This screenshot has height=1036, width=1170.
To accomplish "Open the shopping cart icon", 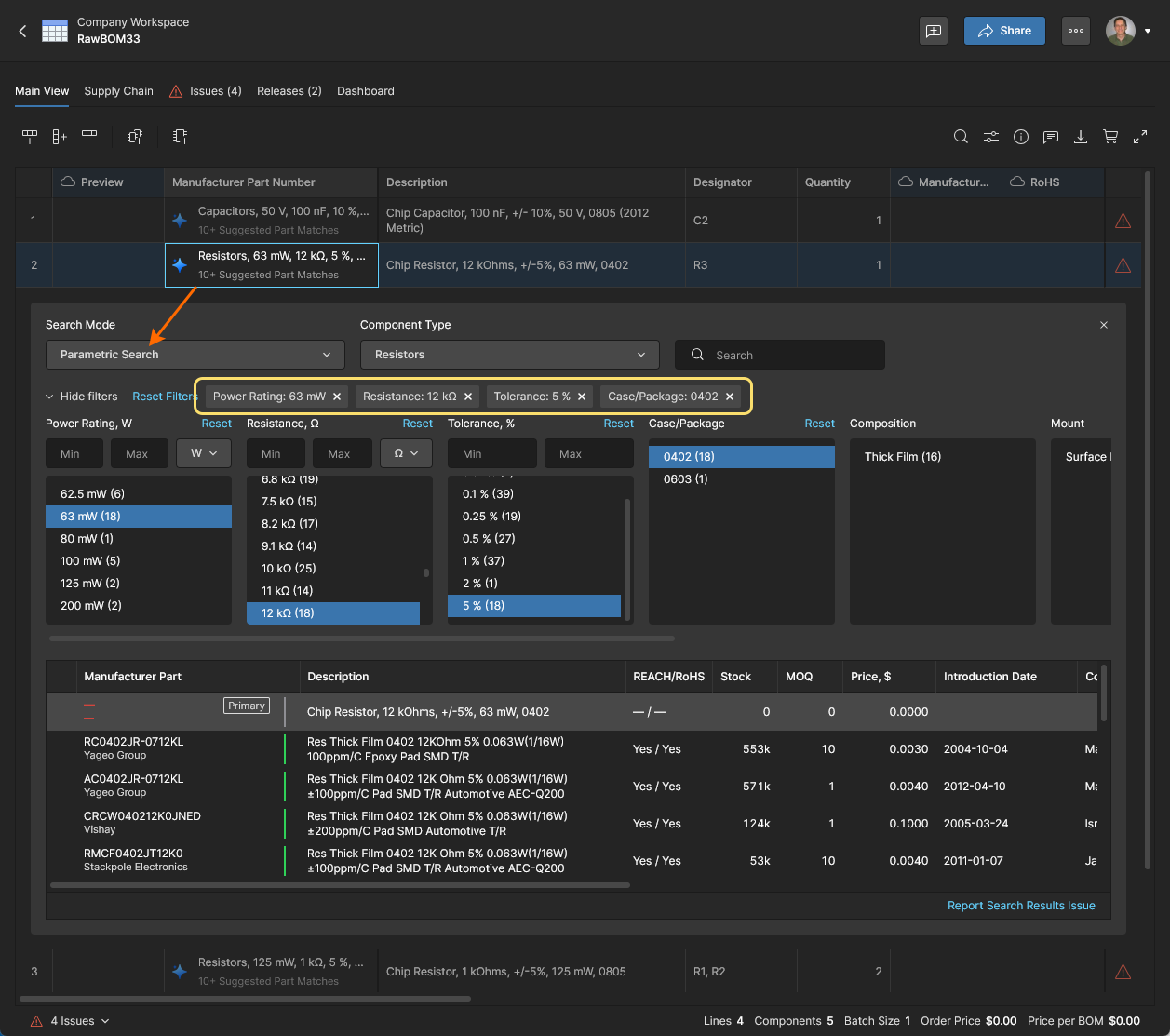I will 1110,137.
